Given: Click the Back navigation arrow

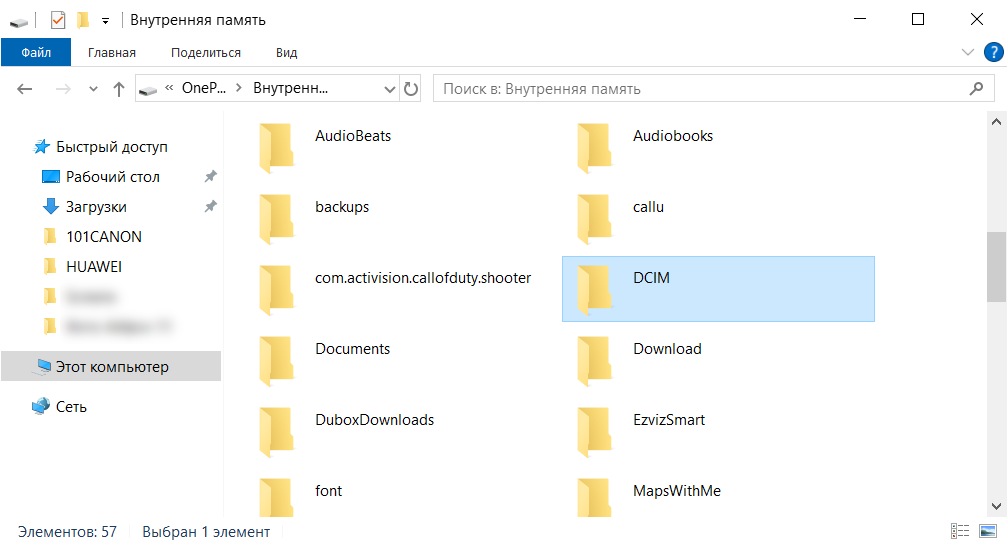Looking at the screenshot, I should click(x=24, y=89).
